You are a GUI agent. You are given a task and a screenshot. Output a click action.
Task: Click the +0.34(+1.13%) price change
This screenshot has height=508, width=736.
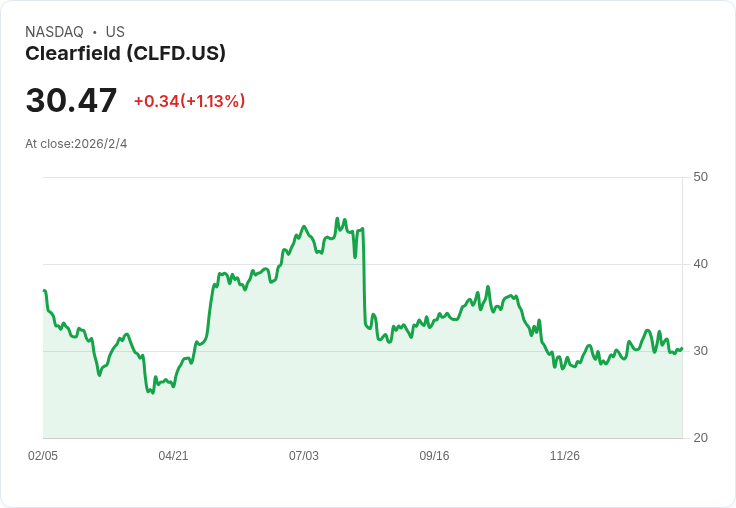tap(189, 101)
